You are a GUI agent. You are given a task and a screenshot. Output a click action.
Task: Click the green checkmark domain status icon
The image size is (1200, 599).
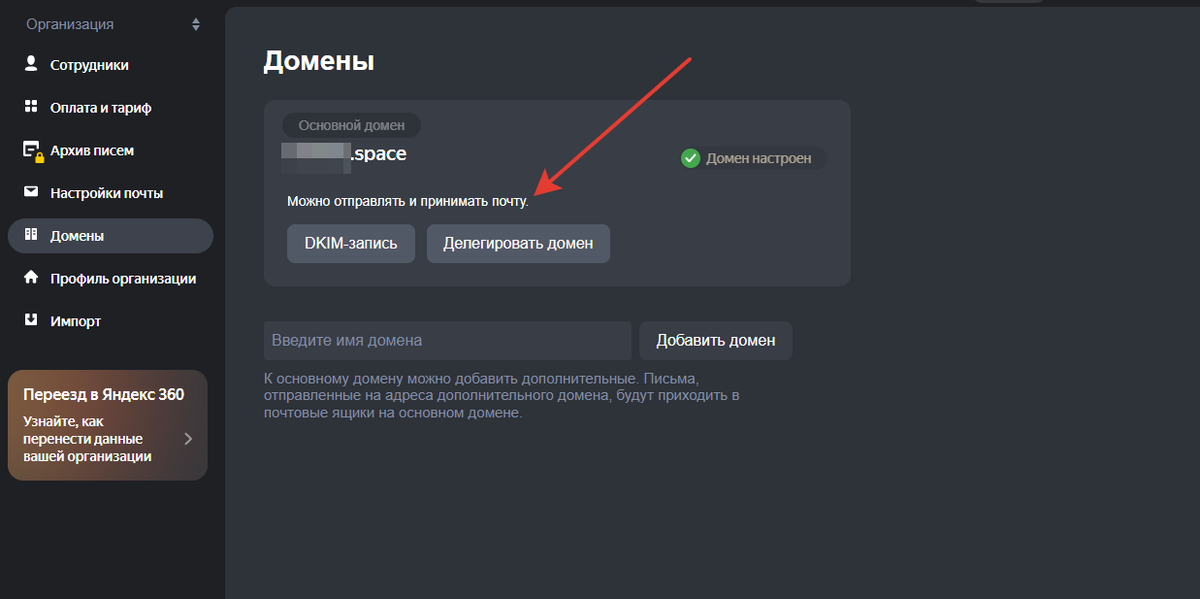coord(690,158)
